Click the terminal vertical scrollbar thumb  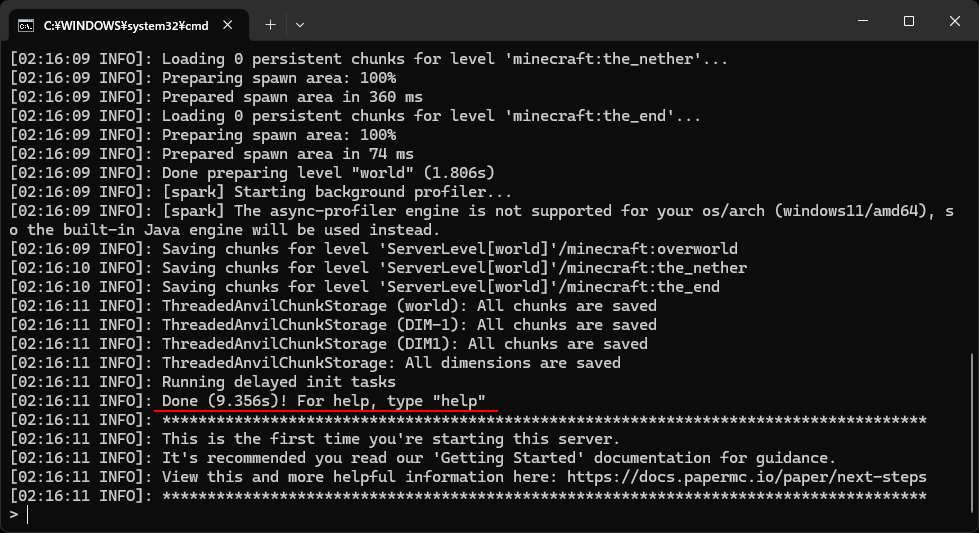(973, 439)
